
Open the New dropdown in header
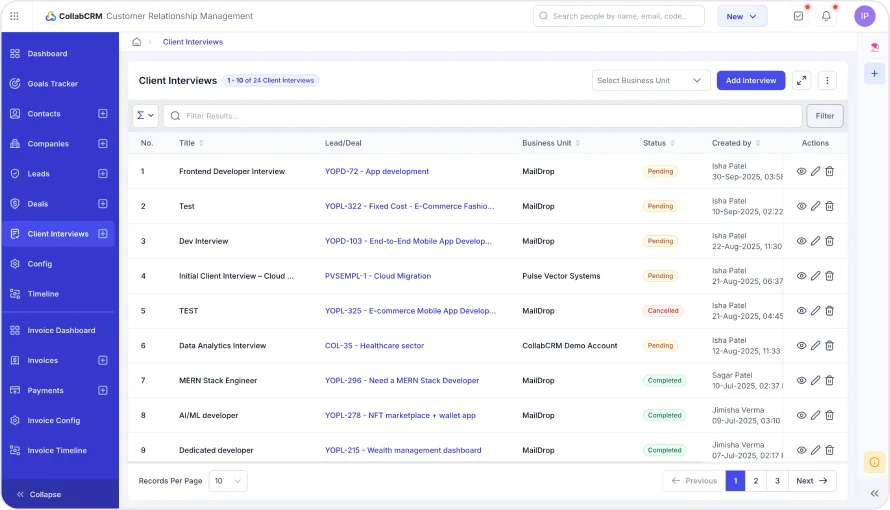[742, 16]
